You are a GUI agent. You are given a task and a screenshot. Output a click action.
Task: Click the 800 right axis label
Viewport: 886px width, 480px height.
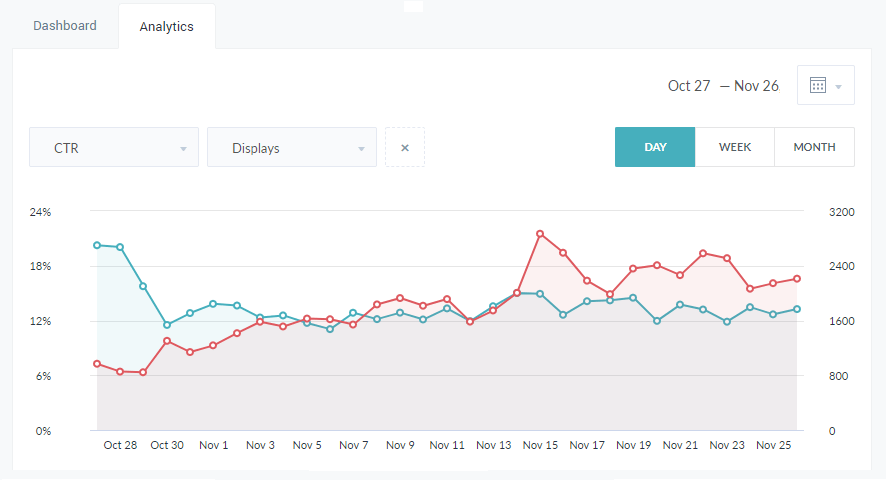point(839,376)
